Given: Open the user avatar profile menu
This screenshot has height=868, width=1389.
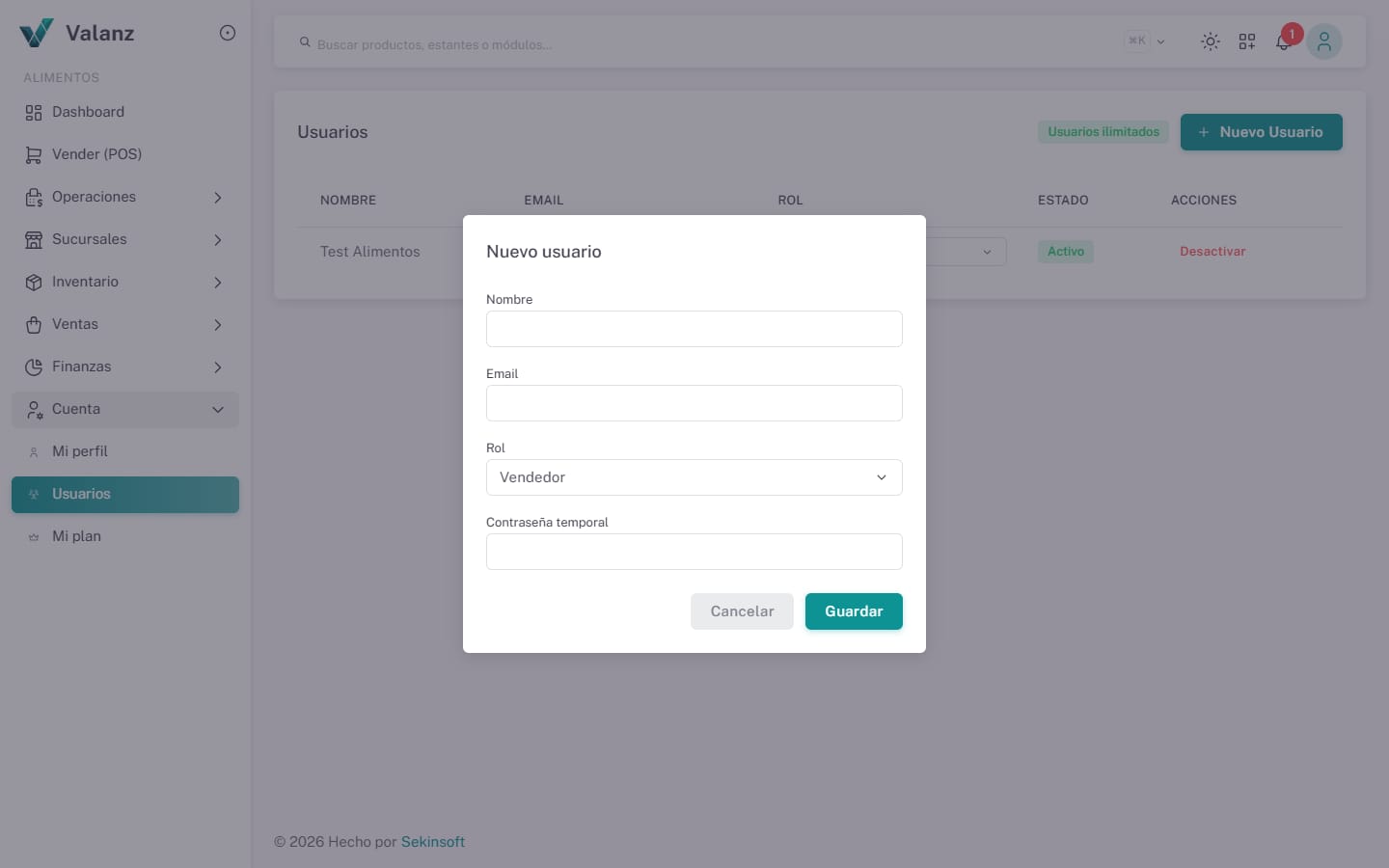Looking at the screenshot, I should pyautogui.click(x=1324, y=41).
